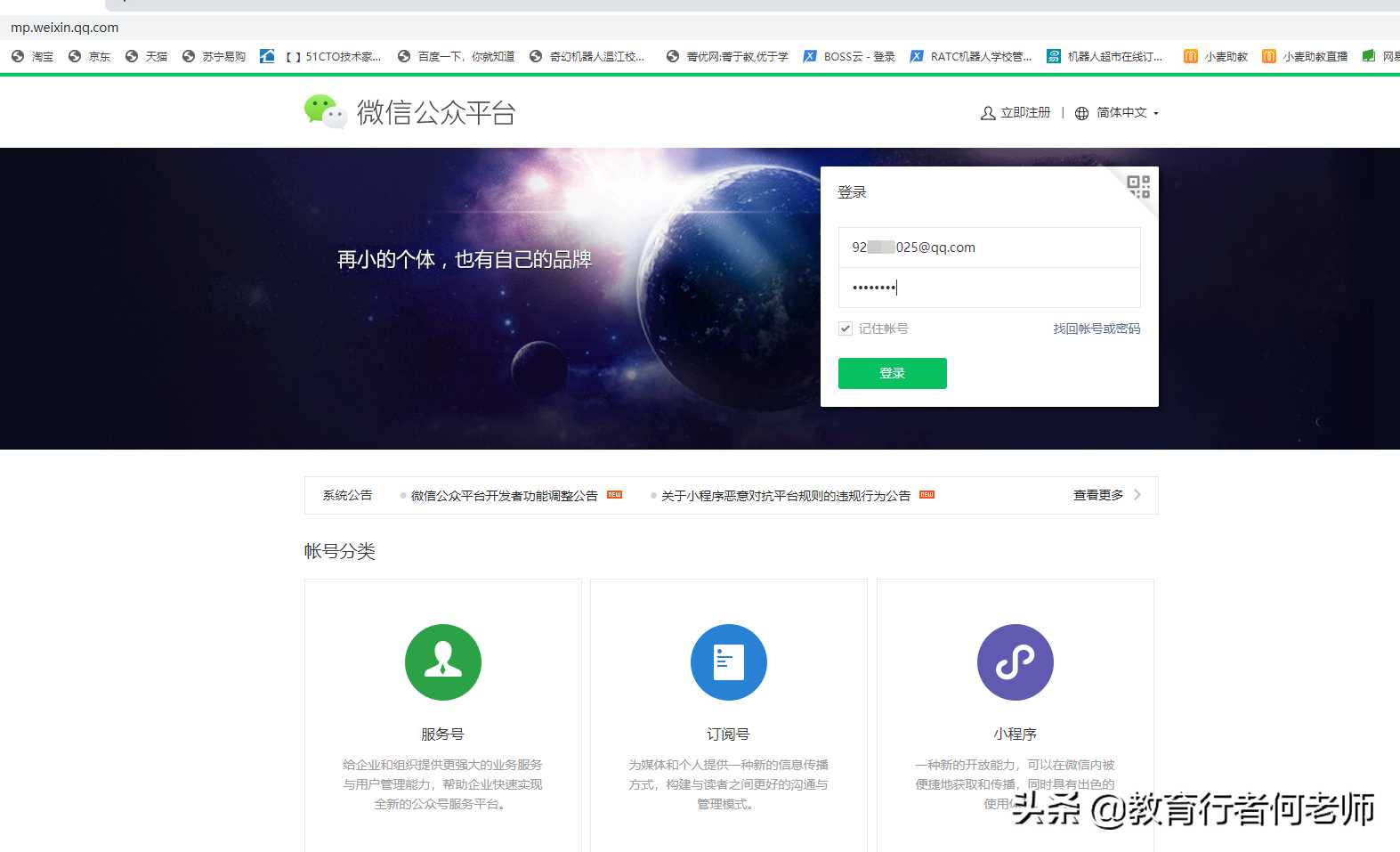
Task: Open the 苏宁易购 bookmark
Action: click(214, 56)
